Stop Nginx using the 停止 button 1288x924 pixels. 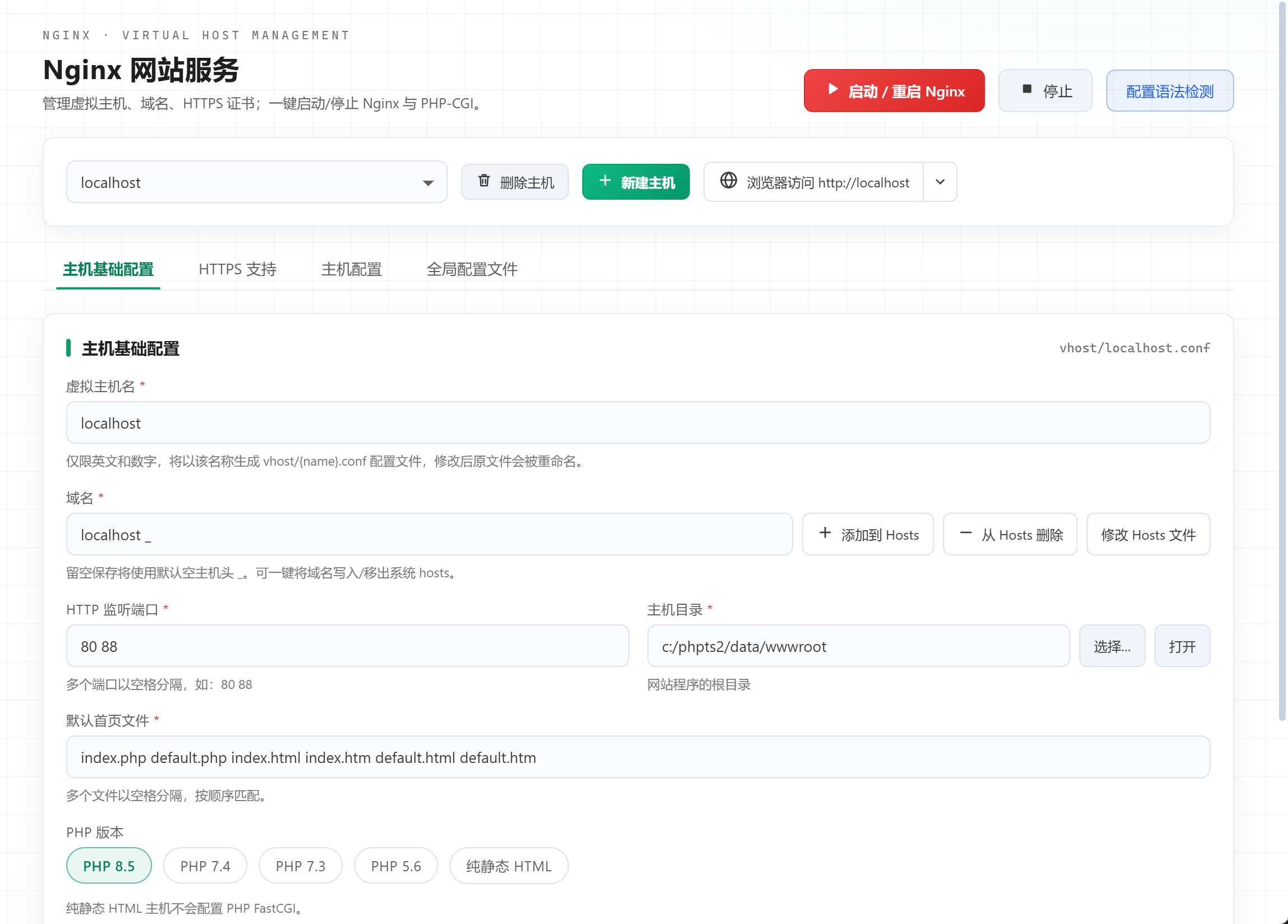[x=1046, y=91]
